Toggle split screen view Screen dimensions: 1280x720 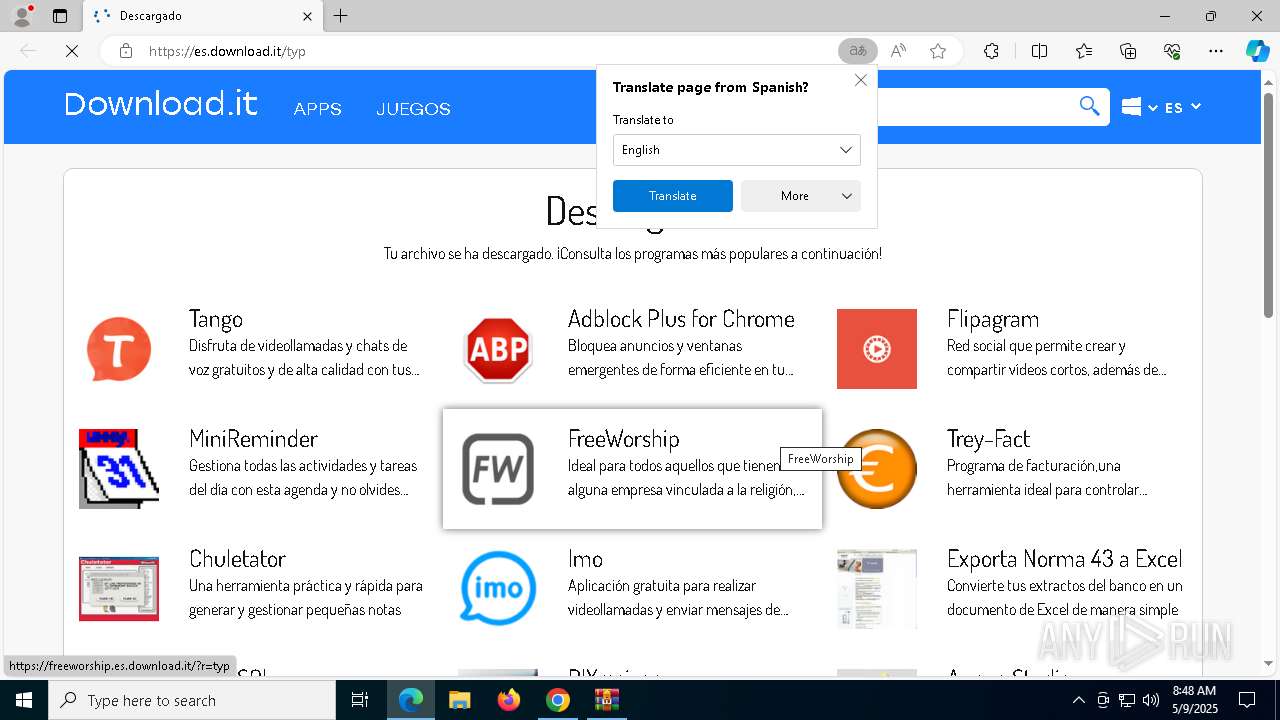pyautogui.click(x=1039, y=51)
